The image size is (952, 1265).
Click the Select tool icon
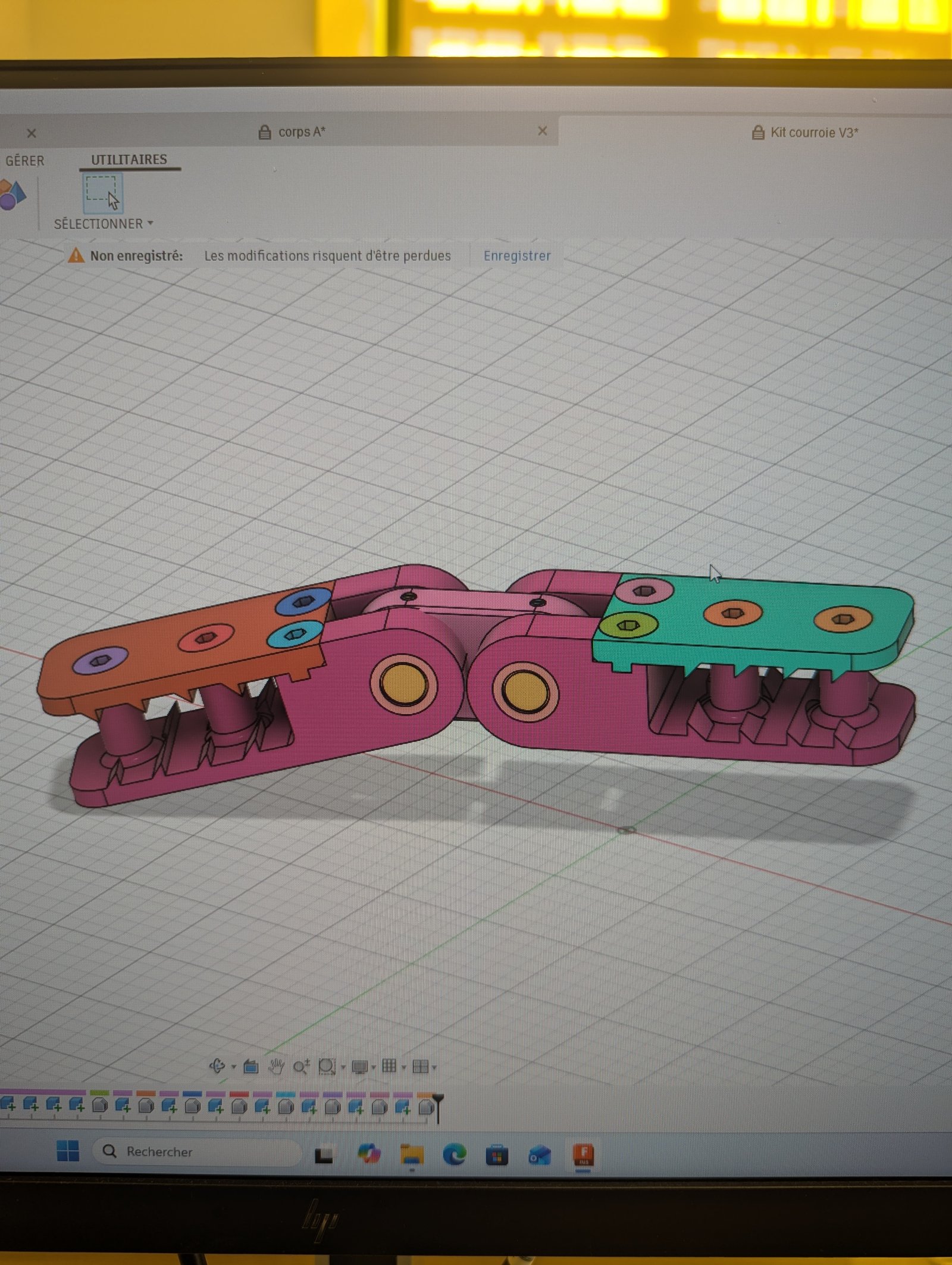coord(102,193)
